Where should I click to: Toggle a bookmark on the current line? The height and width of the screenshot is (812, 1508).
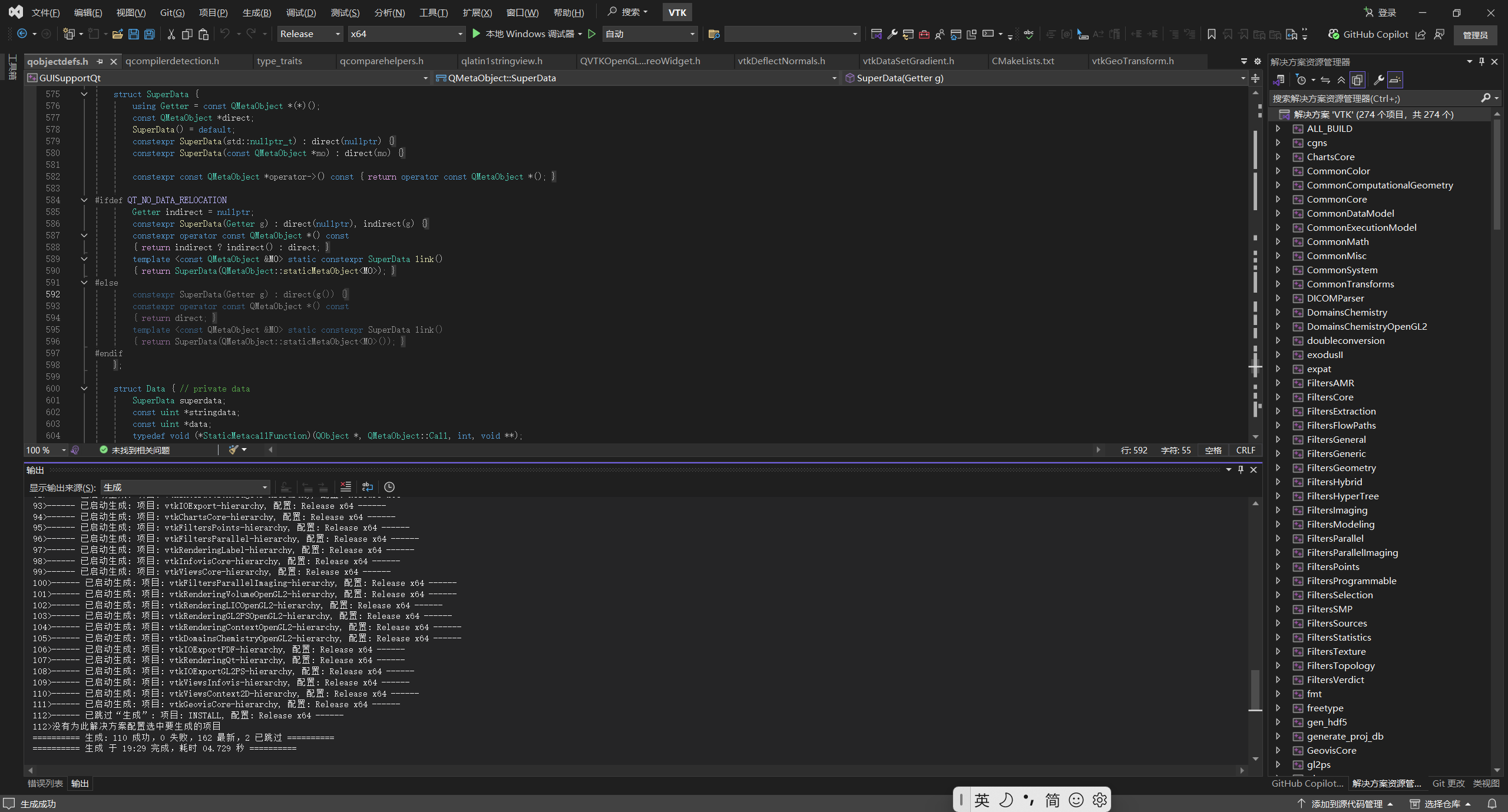1211,34
